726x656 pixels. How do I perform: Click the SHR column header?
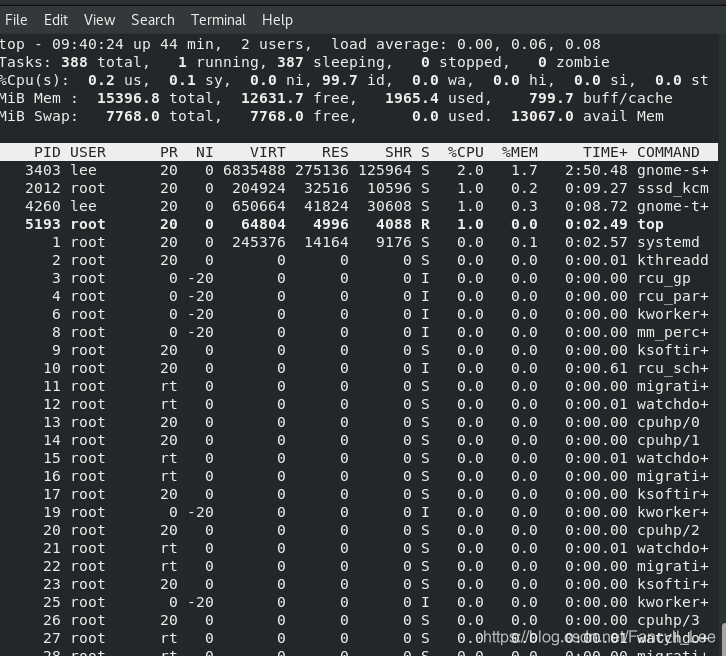(x=398, y=152)
